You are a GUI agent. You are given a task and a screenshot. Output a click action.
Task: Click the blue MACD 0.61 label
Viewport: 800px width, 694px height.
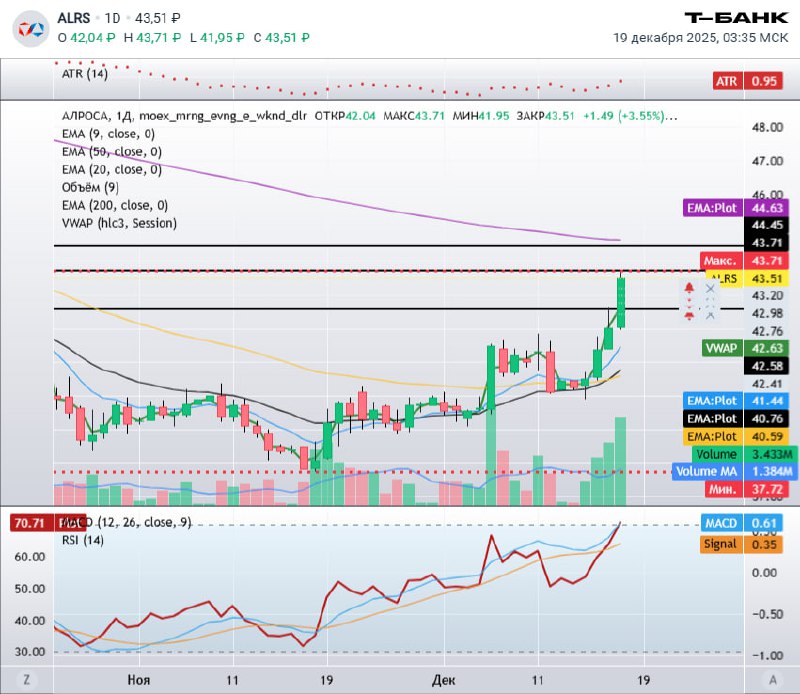click(x=743, y=524)
